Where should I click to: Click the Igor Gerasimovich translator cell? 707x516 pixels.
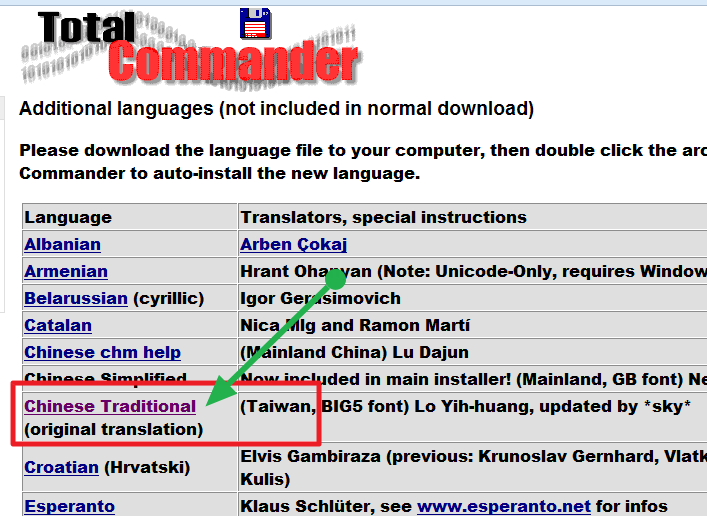320,298
